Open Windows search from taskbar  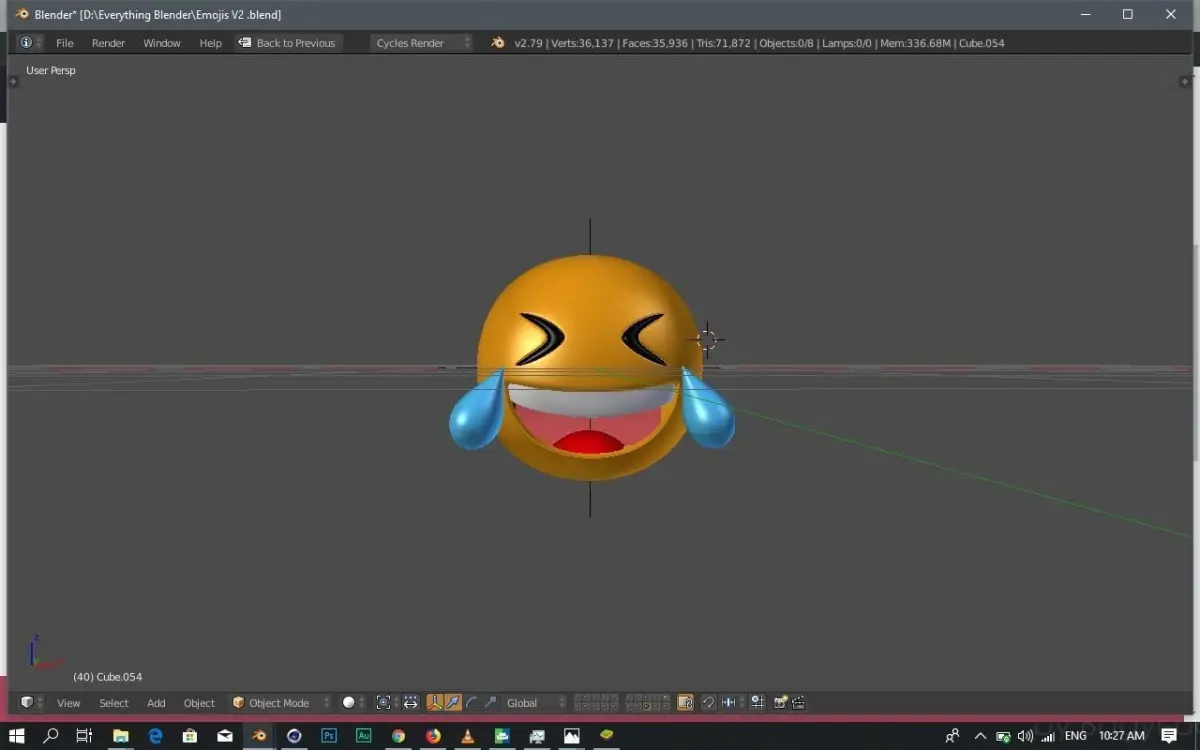[x=51, y=736]
